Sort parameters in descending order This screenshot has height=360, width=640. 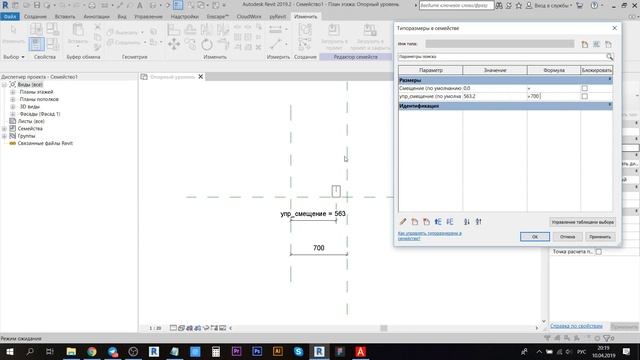pyautogui.click(x=478, y=222)
